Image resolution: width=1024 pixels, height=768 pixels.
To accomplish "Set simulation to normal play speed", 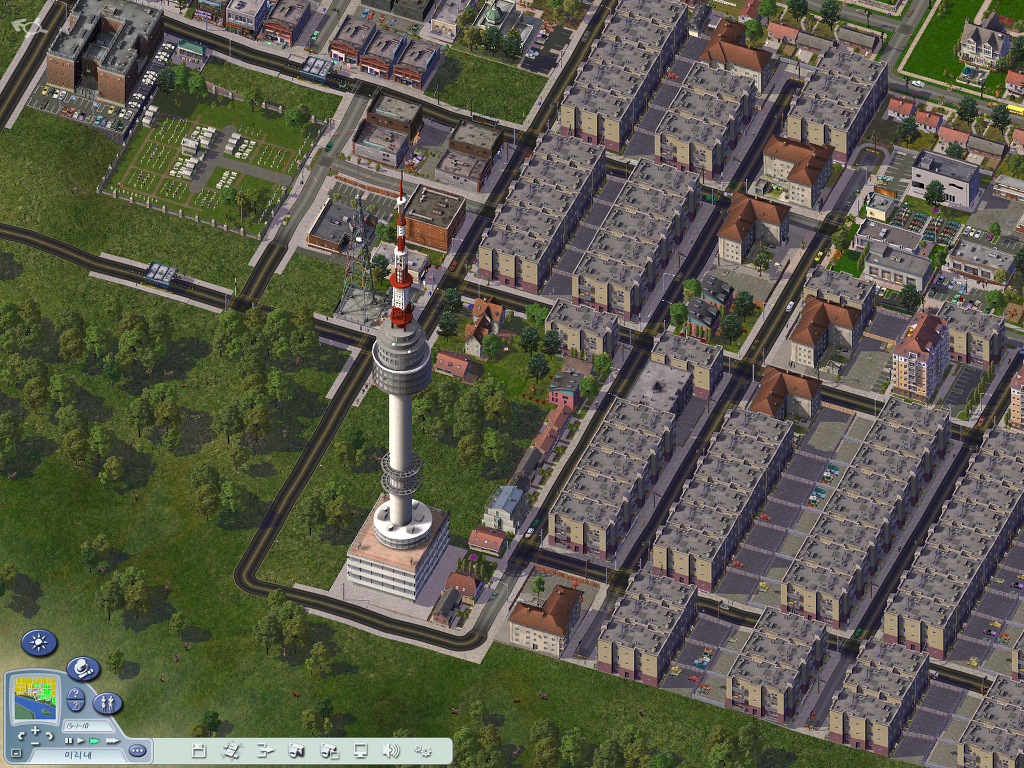I will click(81, 741).
